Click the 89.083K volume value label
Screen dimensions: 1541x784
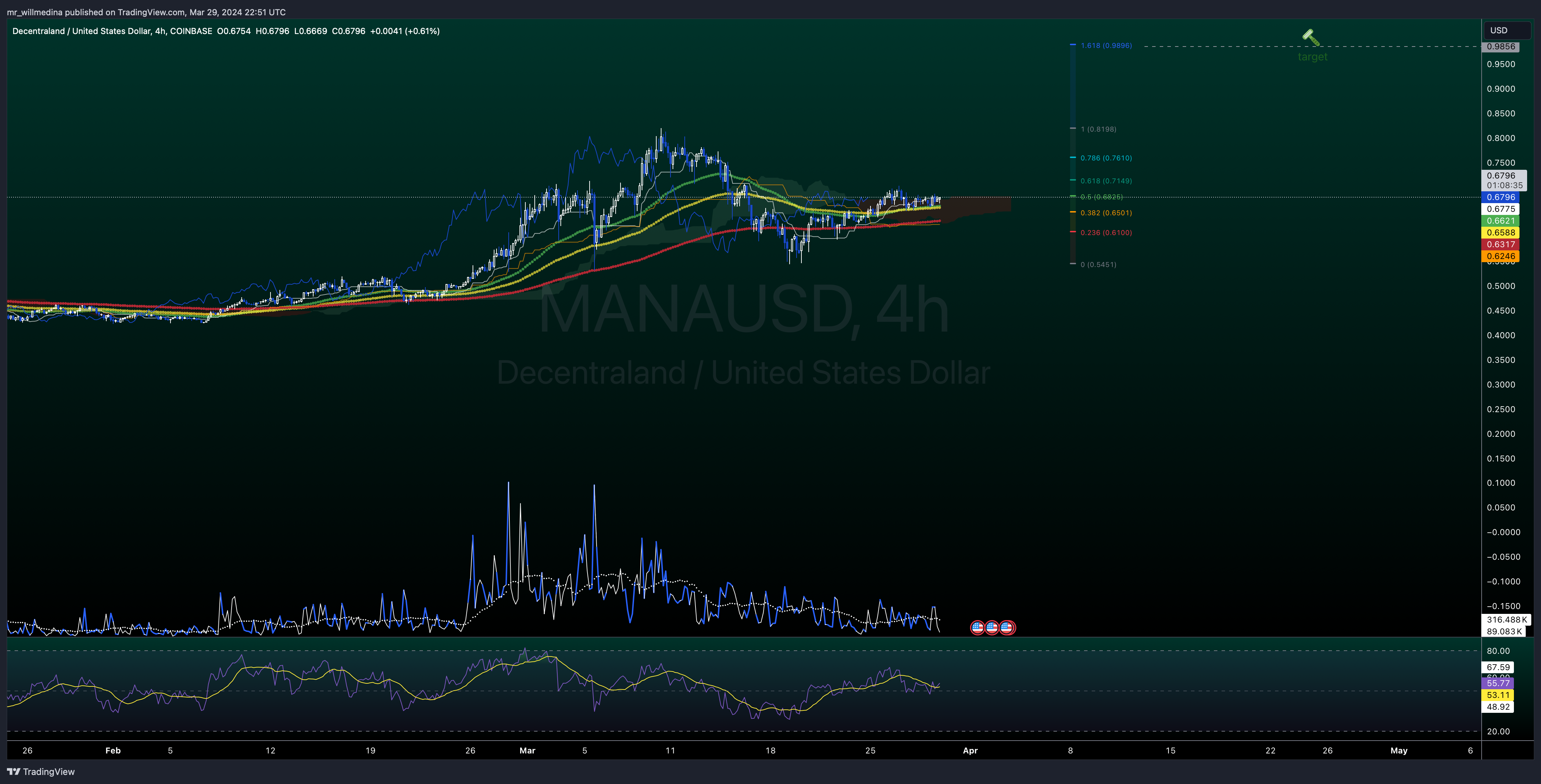[x=1503, y=632]
